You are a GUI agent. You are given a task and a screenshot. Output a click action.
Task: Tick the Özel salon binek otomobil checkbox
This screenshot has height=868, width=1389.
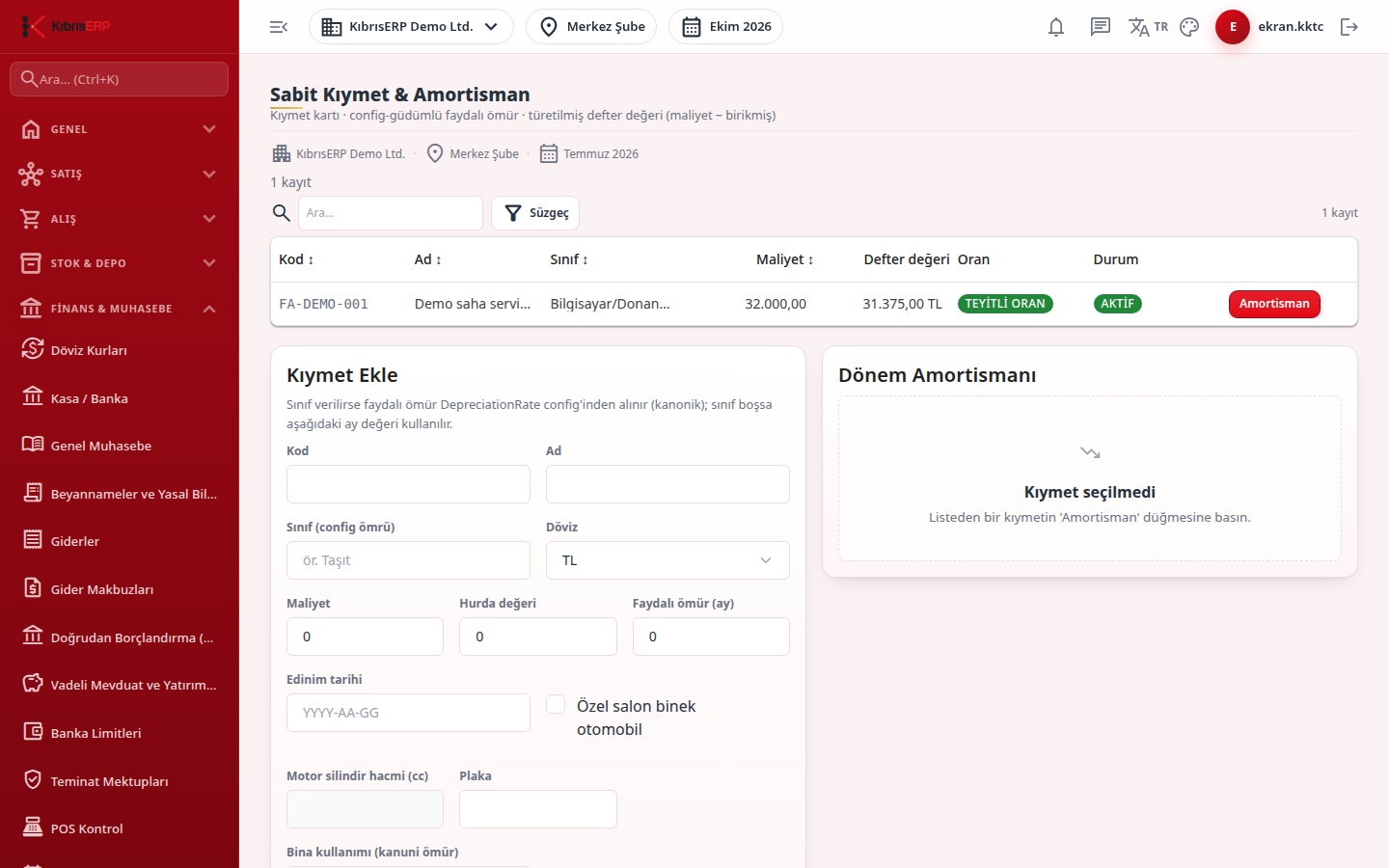(x=556, y=704)
